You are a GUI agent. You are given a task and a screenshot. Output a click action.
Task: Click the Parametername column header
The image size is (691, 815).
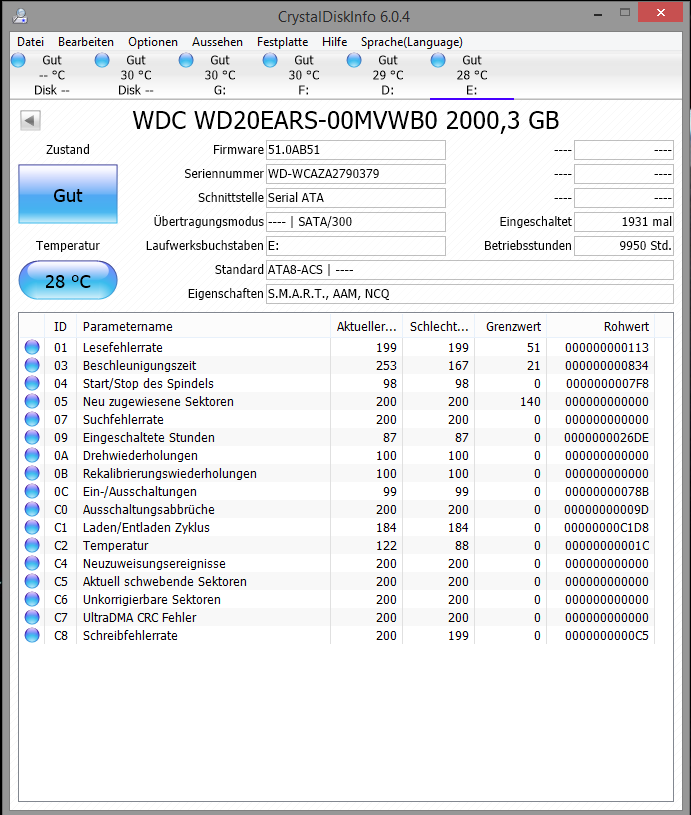click(x=203, y=327)
